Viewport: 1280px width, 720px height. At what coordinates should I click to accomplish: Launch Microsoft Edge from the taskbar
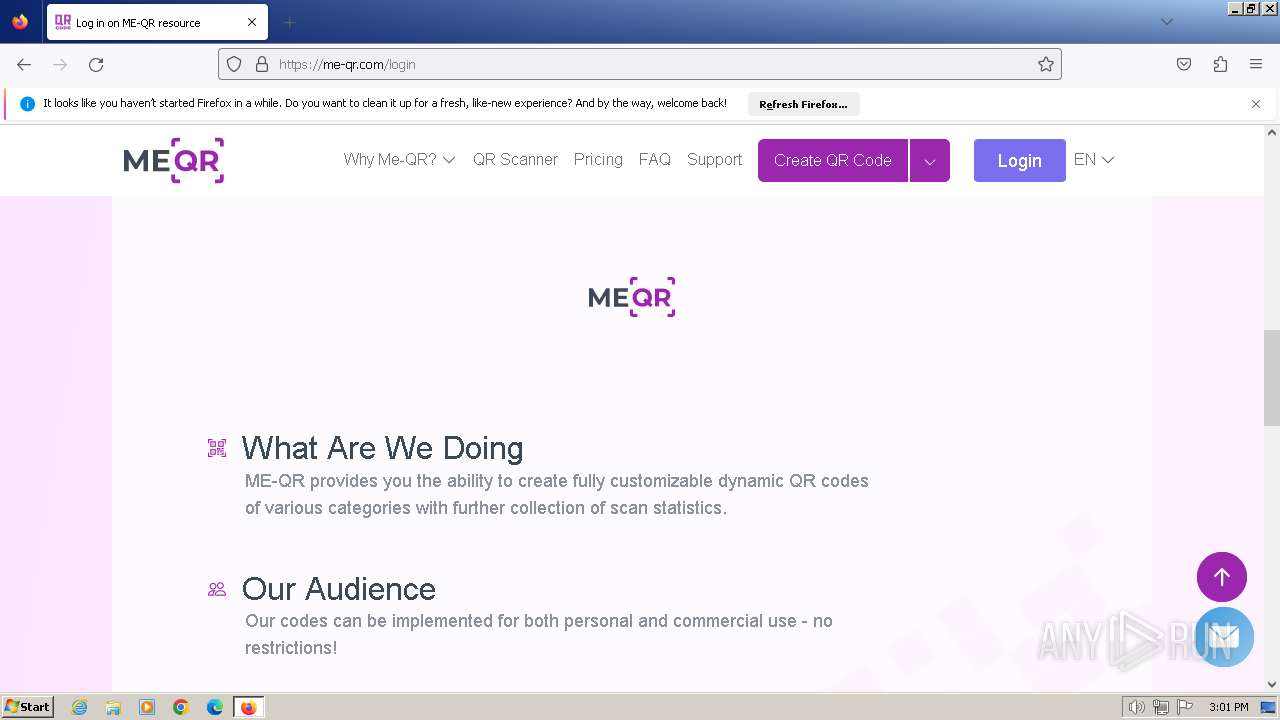(x=215, y=707)
